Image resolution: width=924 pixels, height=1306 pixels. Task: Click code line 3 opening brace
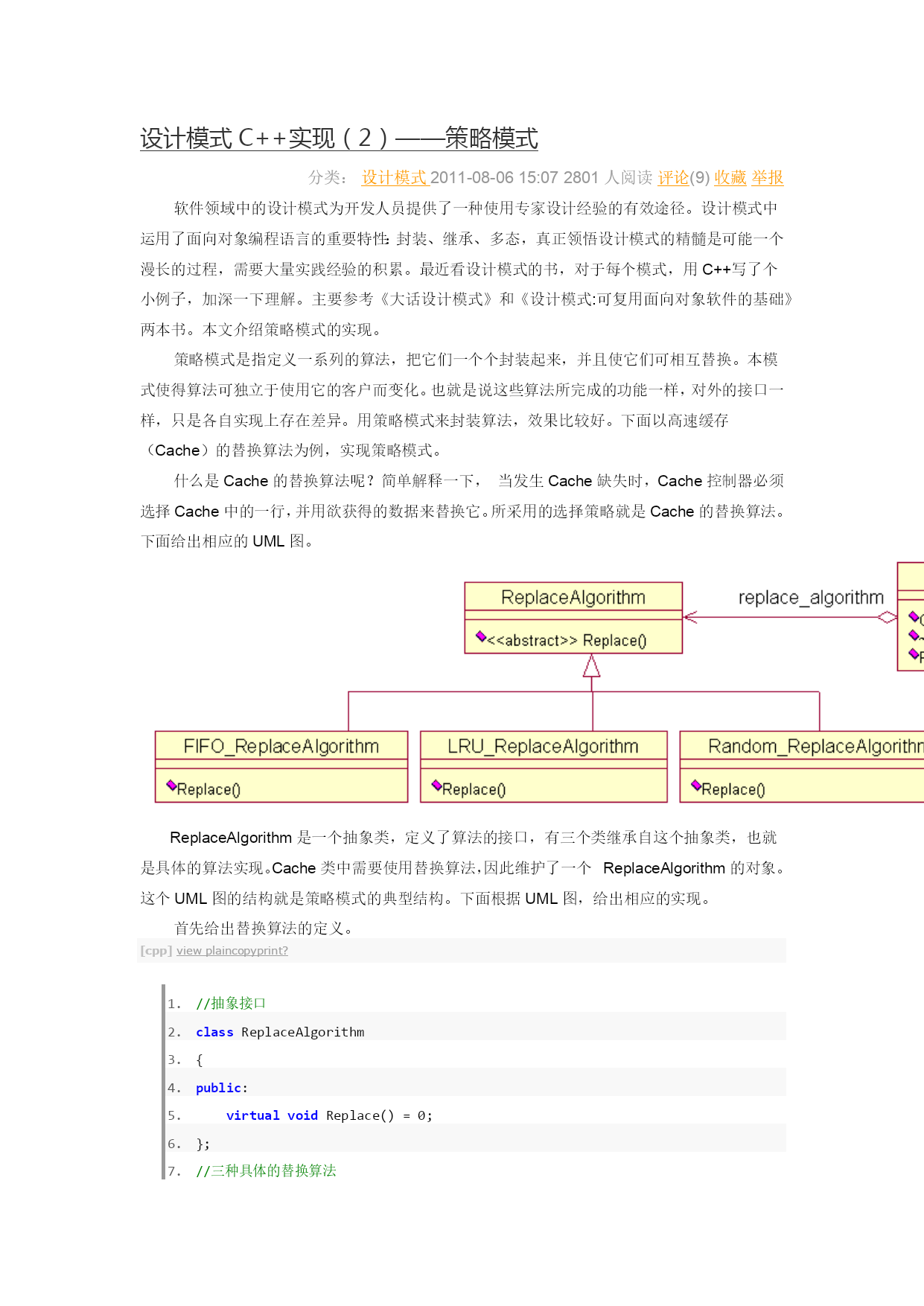click(x=200, y=1060)
